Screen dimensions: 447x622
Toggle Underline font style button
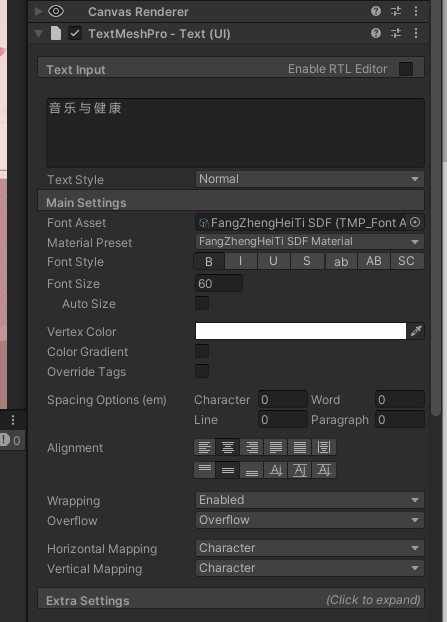point(273,261)
